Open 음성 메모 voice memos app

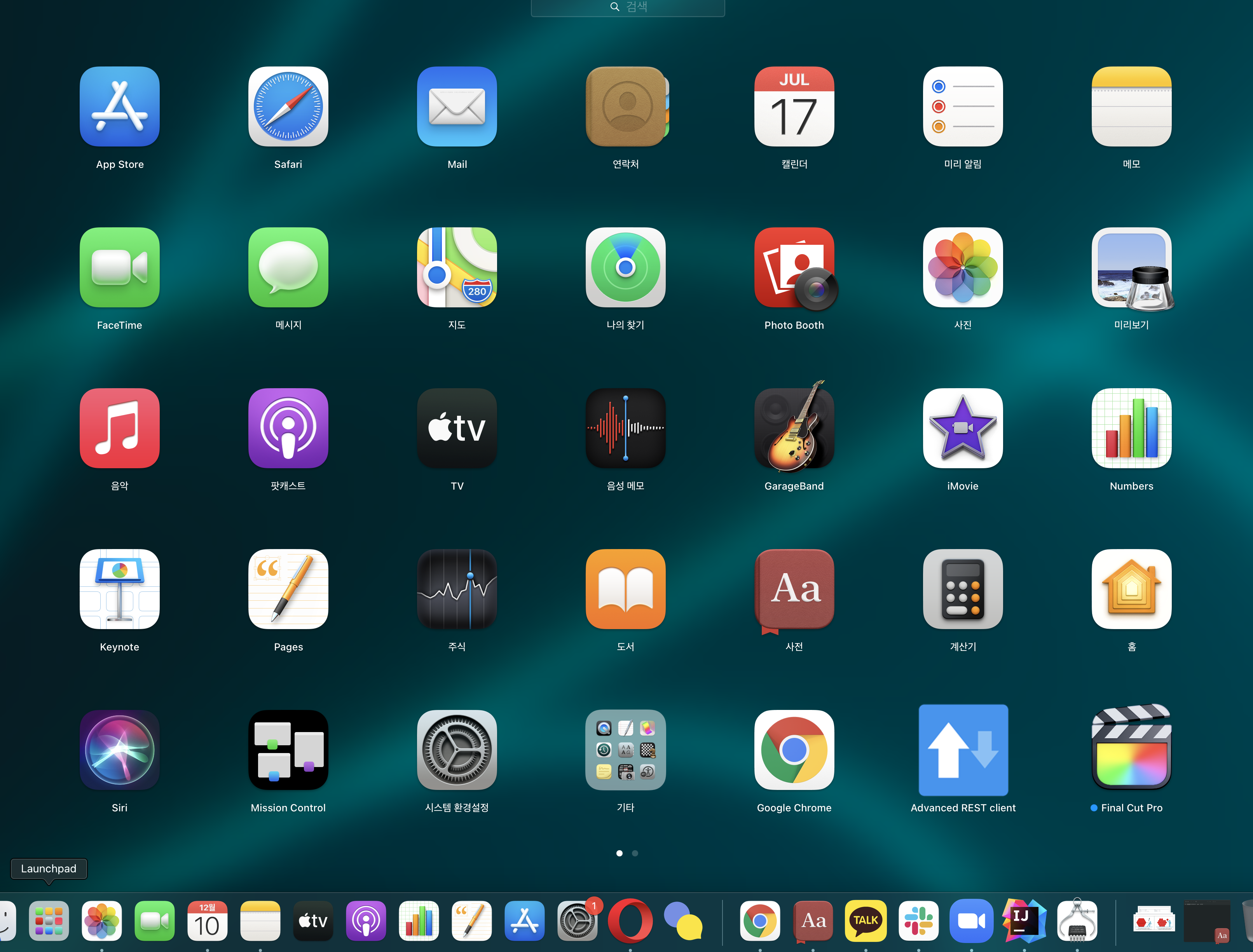point(625,429)
